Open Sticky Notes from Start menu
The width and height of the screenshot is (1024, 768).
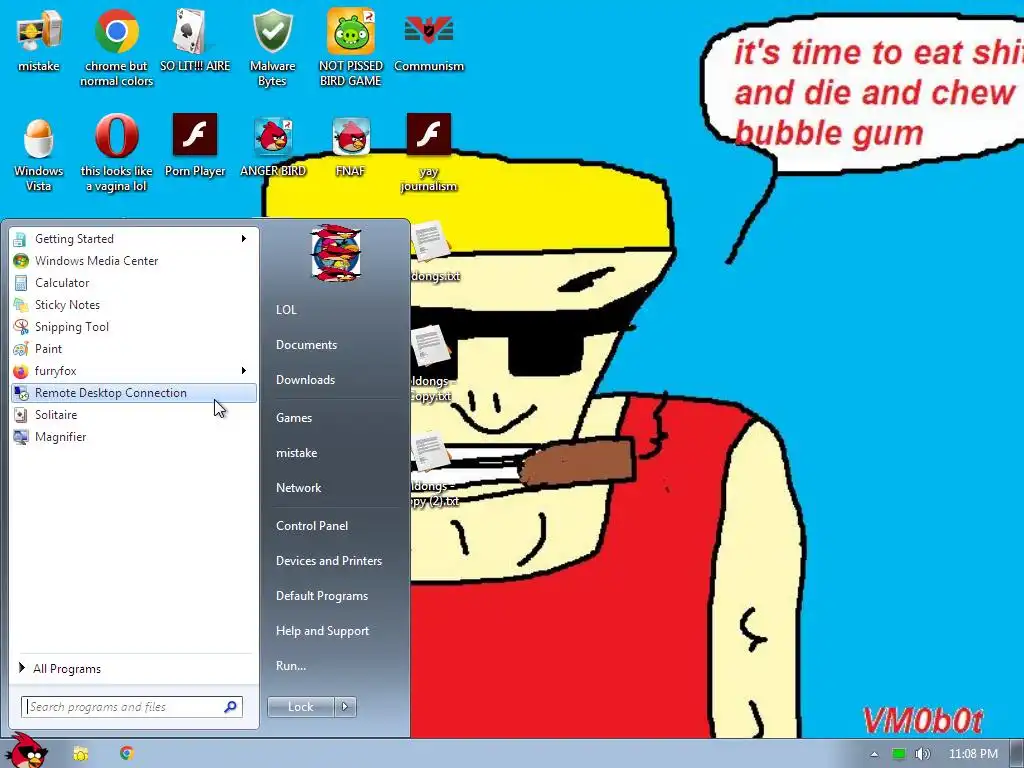point(134,305)
